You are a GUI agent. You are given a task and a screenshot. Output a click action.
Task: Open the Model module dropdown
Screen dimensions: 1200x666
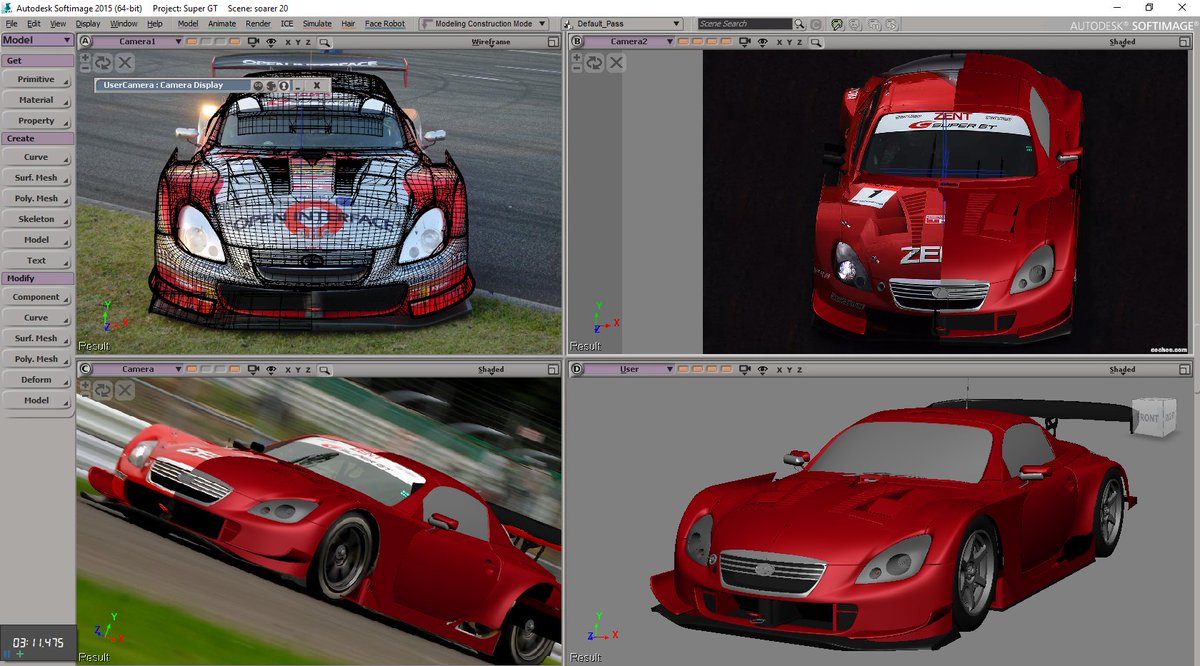point(37,41)
